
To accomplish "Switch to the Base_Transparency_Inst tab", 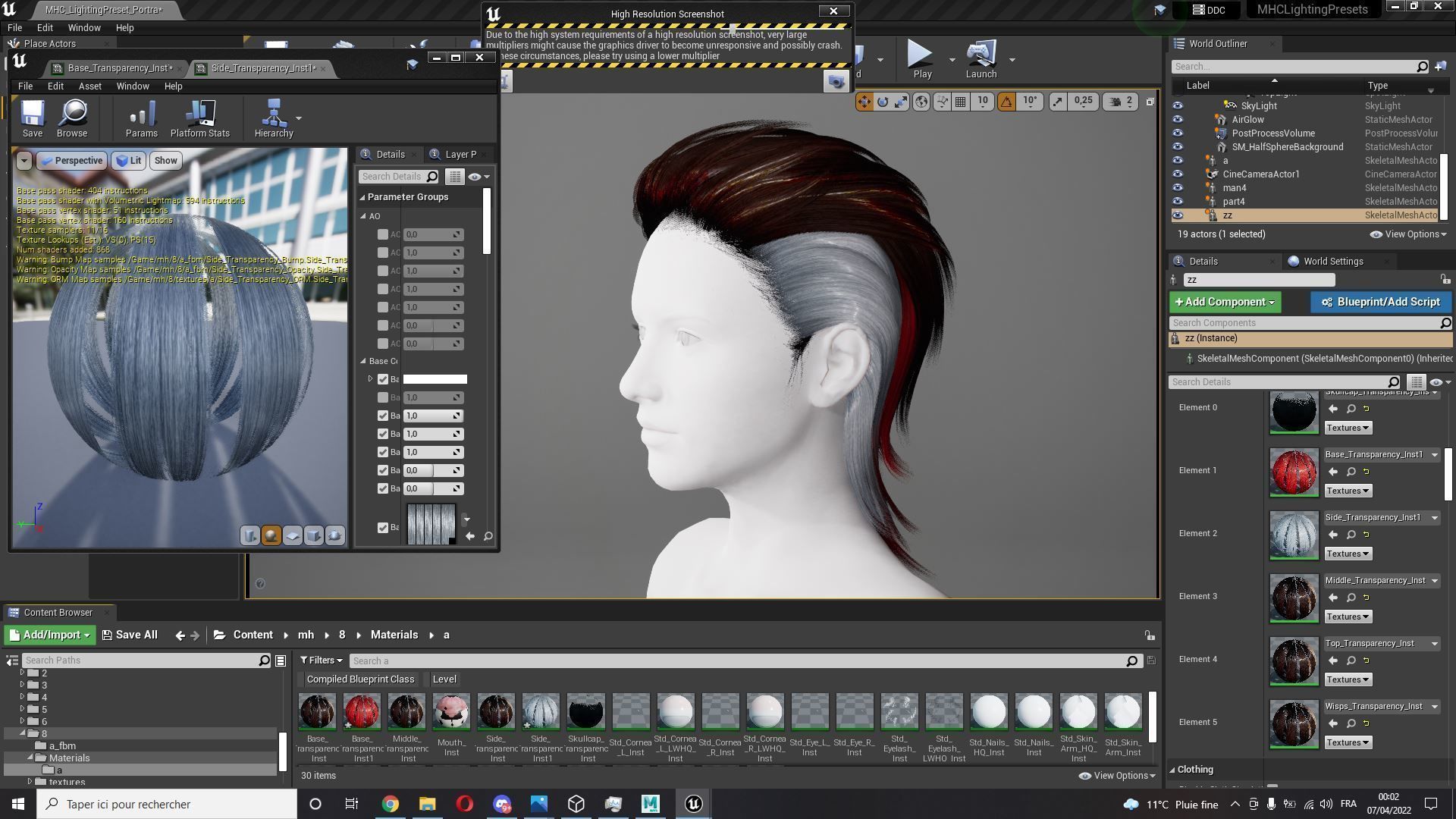I will click(117, 68).
